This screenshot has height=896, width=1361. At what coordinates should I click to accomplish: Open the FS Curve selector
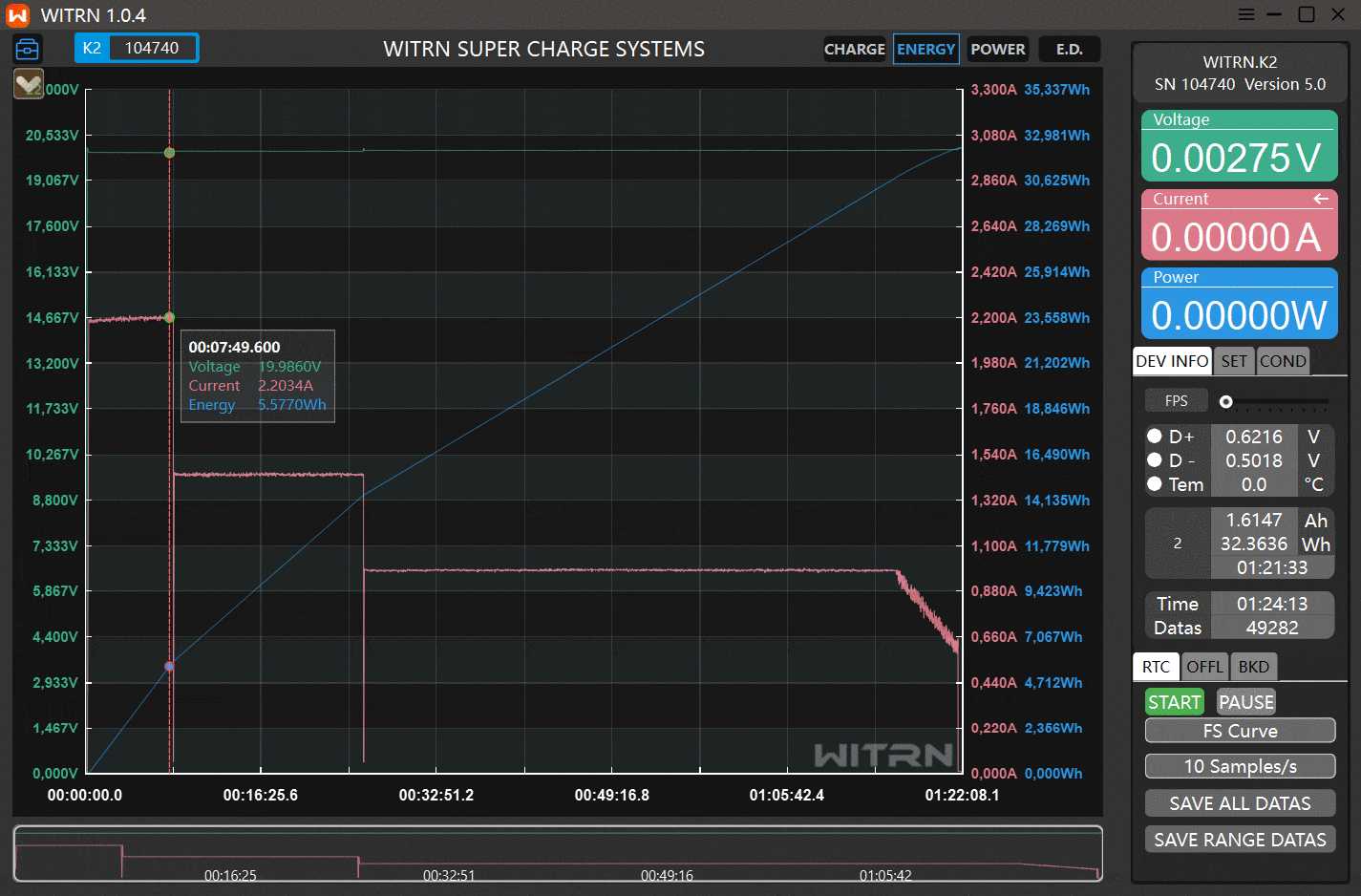tap(1240, 731)
